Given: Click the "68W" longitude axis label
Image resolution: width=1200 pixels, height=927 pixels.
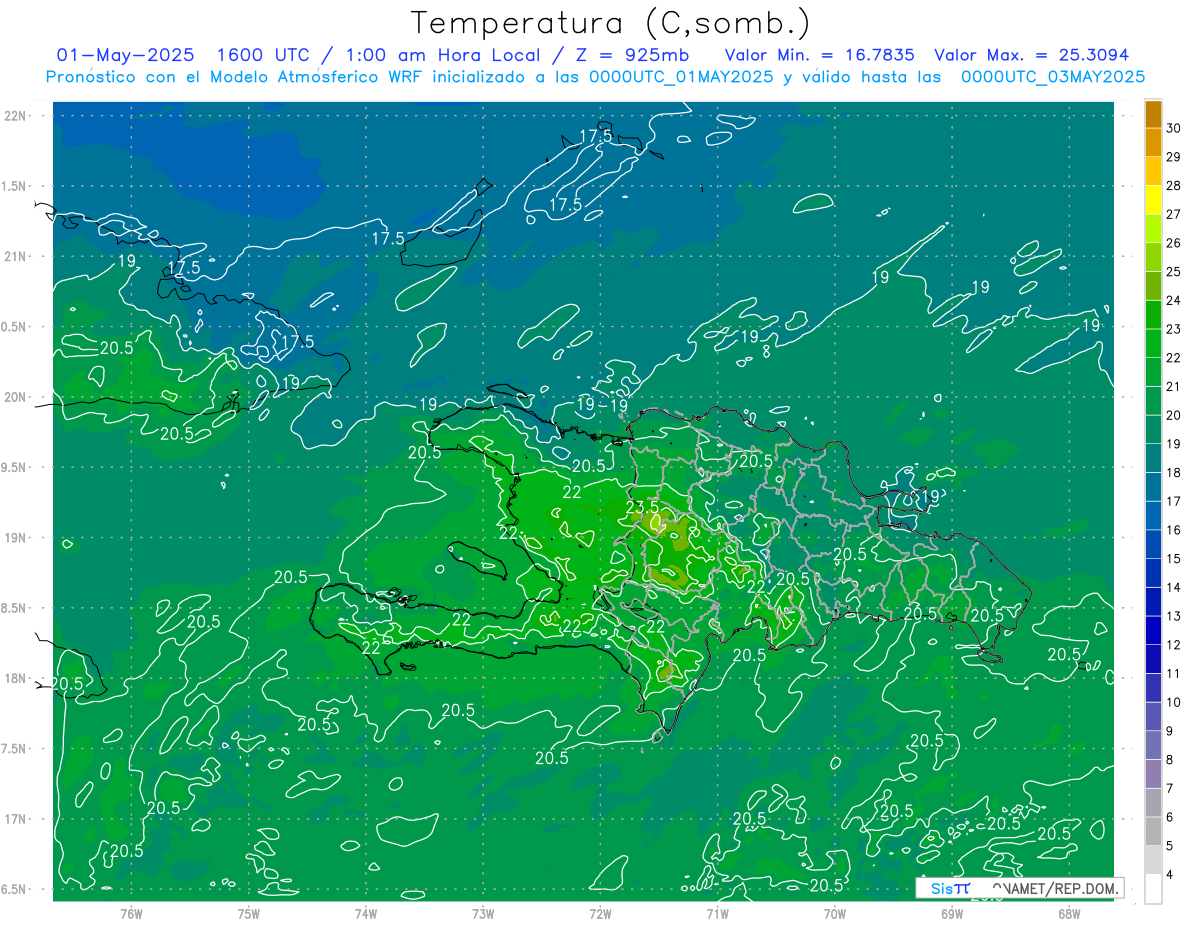Looking at the screenshot, I should pyautogui.click(x=1069, y=913).
